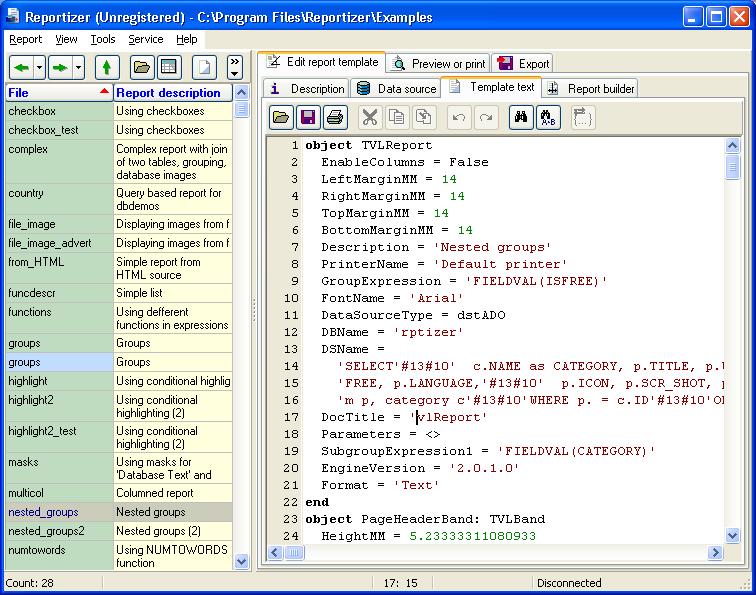This screenshot has height=595, width=756.
Task: Click the editor horizontal scrollbar thumb
Action: point(294,553)
